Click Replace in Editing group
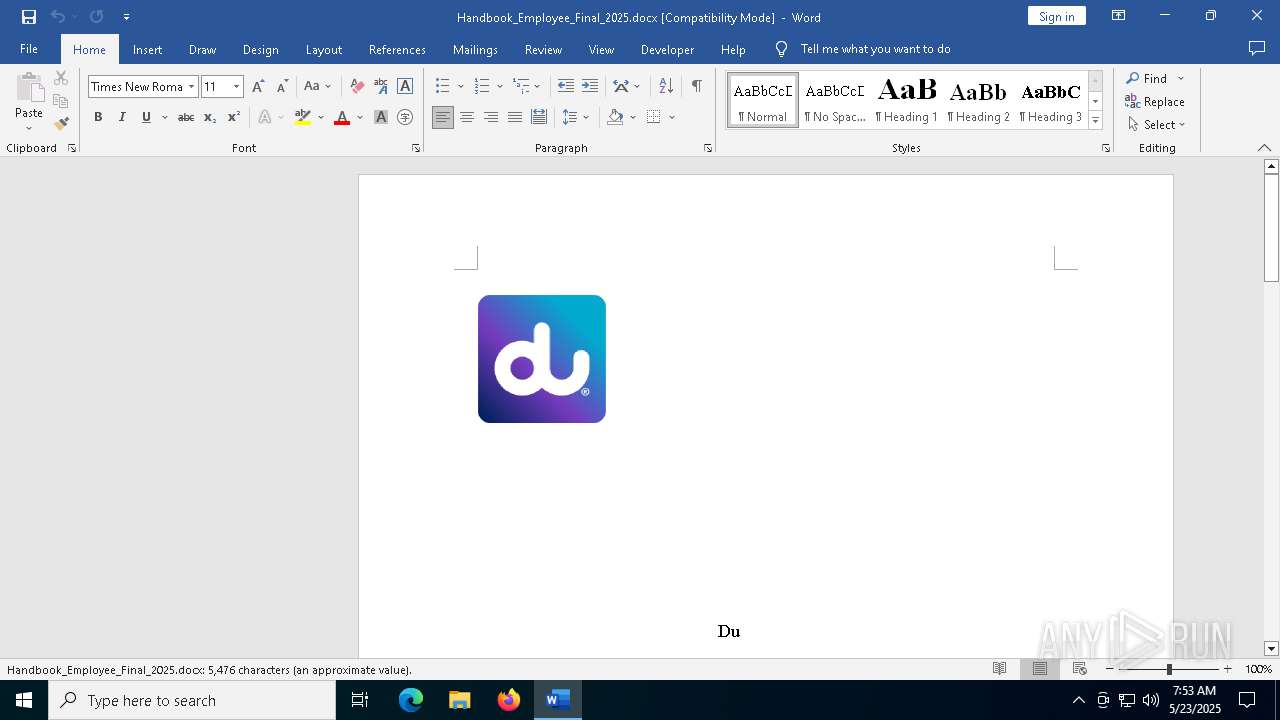The height and width of the screenshot is (720, 1280). click(x=1155, y=101)
